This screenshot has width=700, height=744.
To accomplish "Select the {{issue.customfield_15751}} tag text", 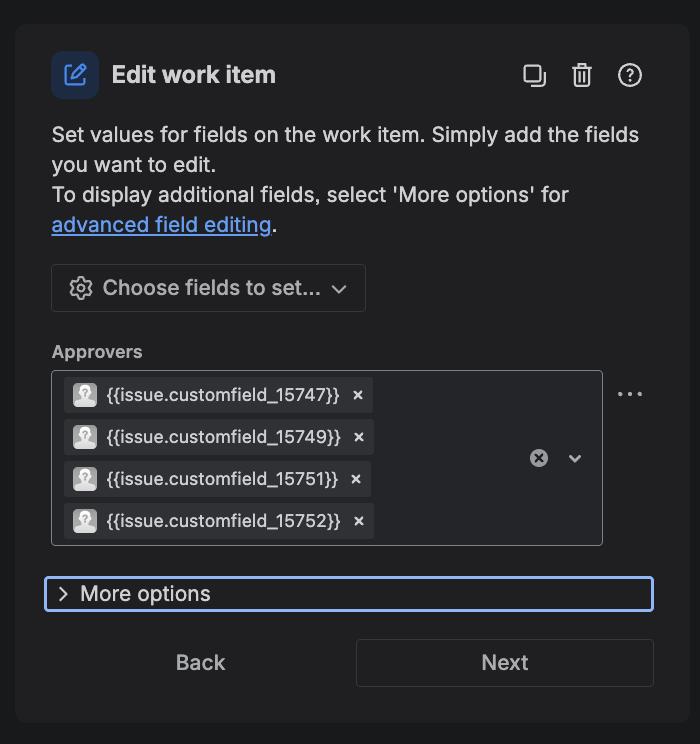I will (x=222, y=479).
